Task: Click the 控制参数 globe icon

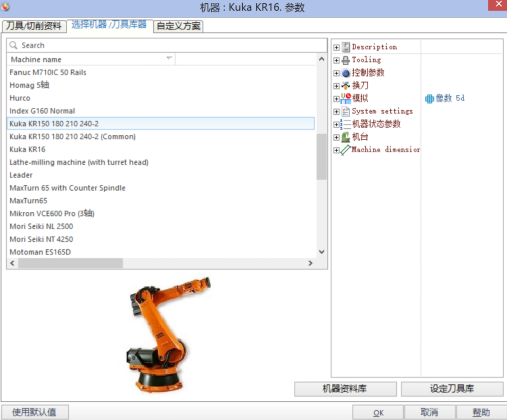Action: click(346, 73)
